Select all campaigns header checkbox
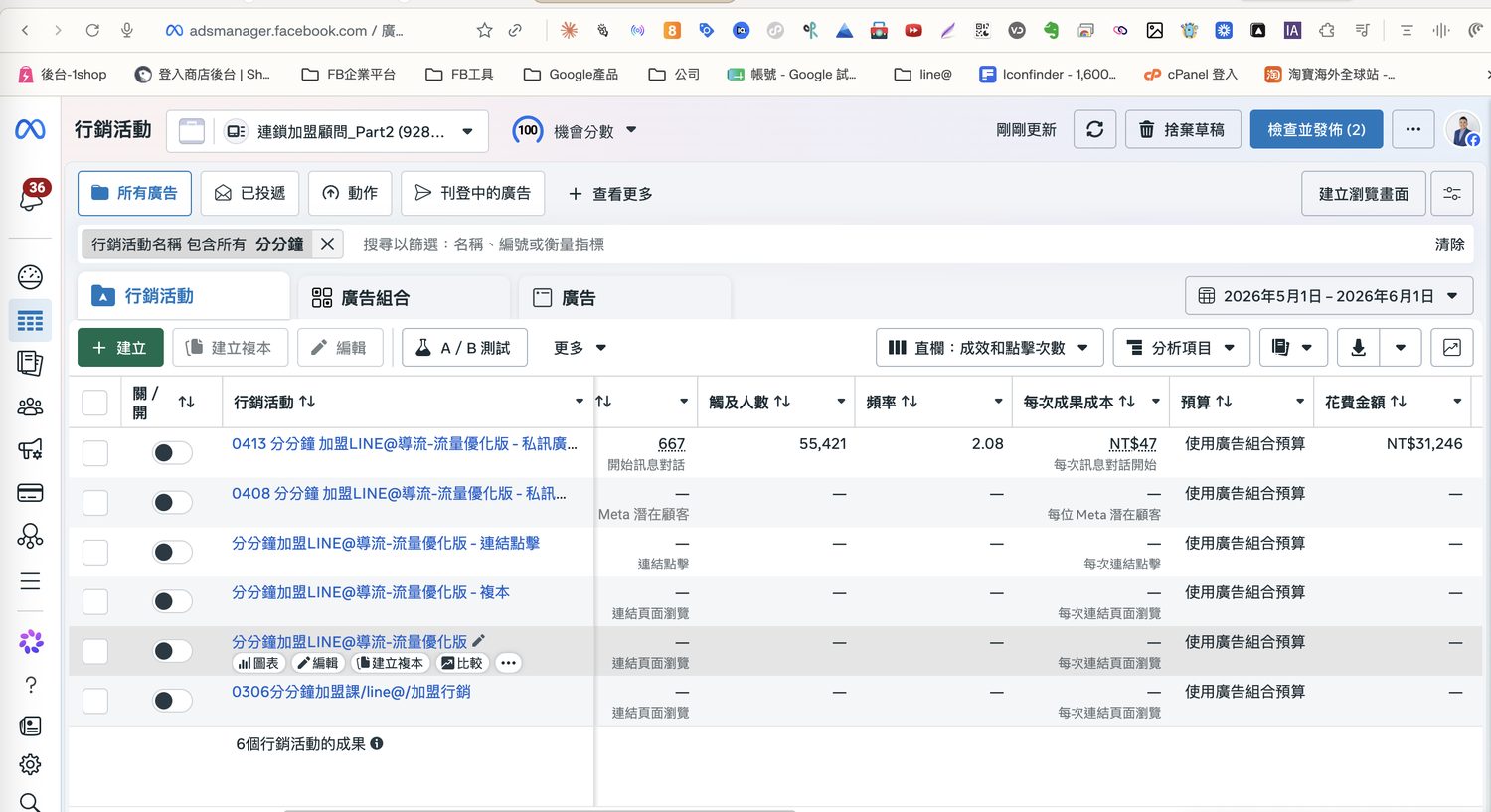This screenshot has height=812, width=1491. [94, 402]
